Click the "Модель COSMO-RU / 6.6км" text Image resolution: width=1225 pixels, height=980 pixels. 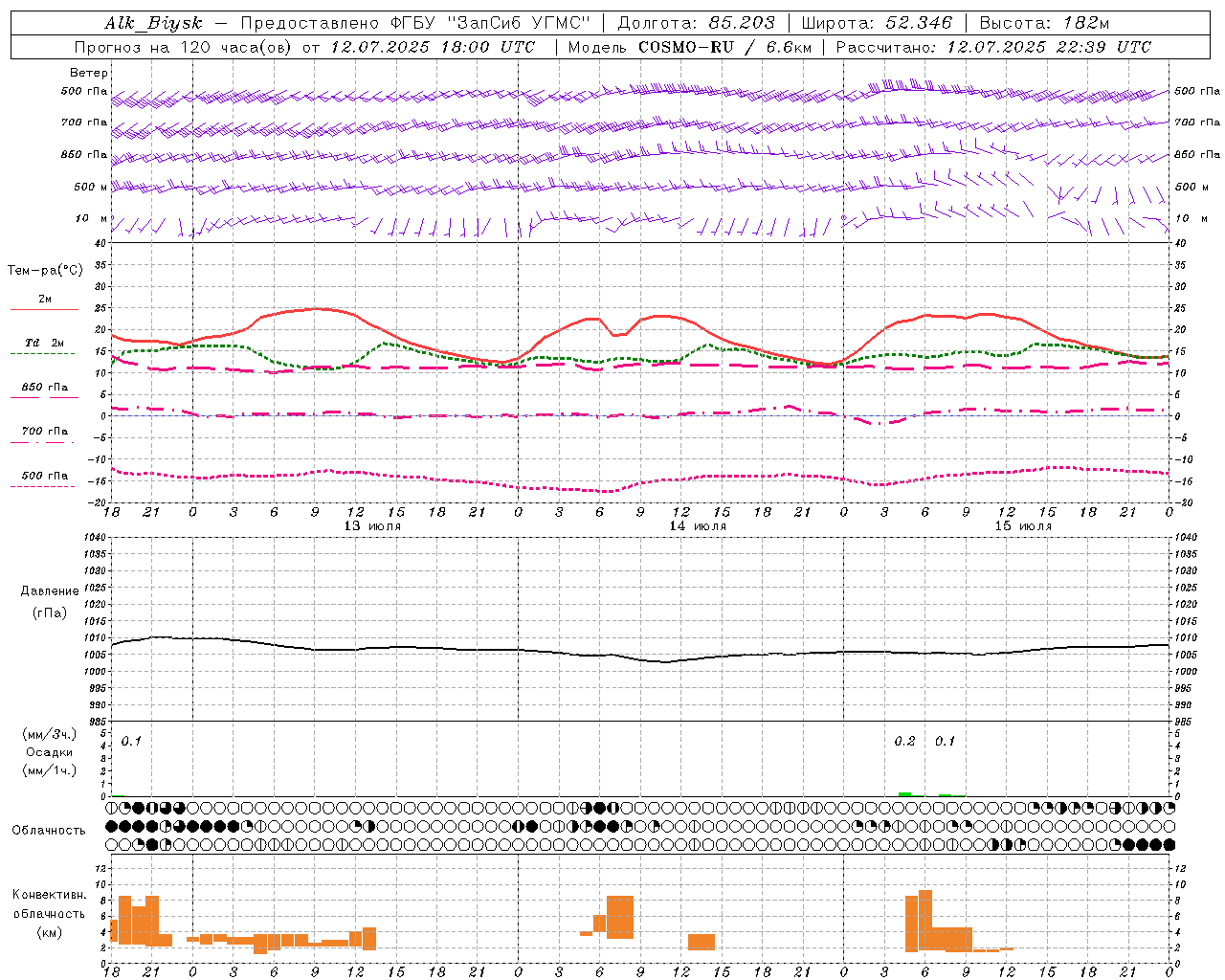(689, 47)
